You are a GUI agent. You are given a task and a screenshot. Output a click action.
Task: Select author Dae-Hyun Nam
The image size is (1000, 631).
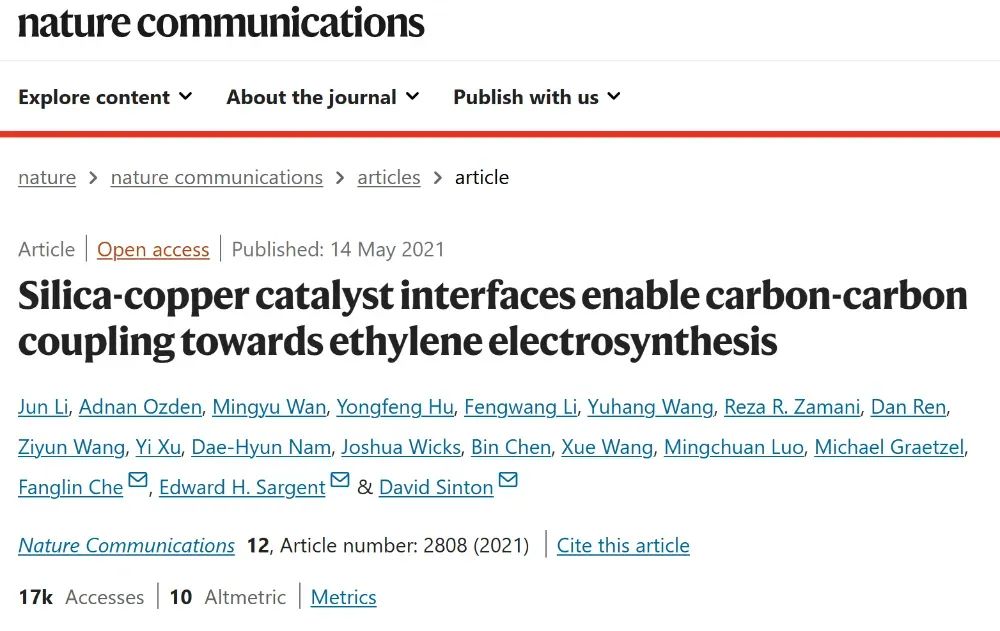(x=261, y=447)
